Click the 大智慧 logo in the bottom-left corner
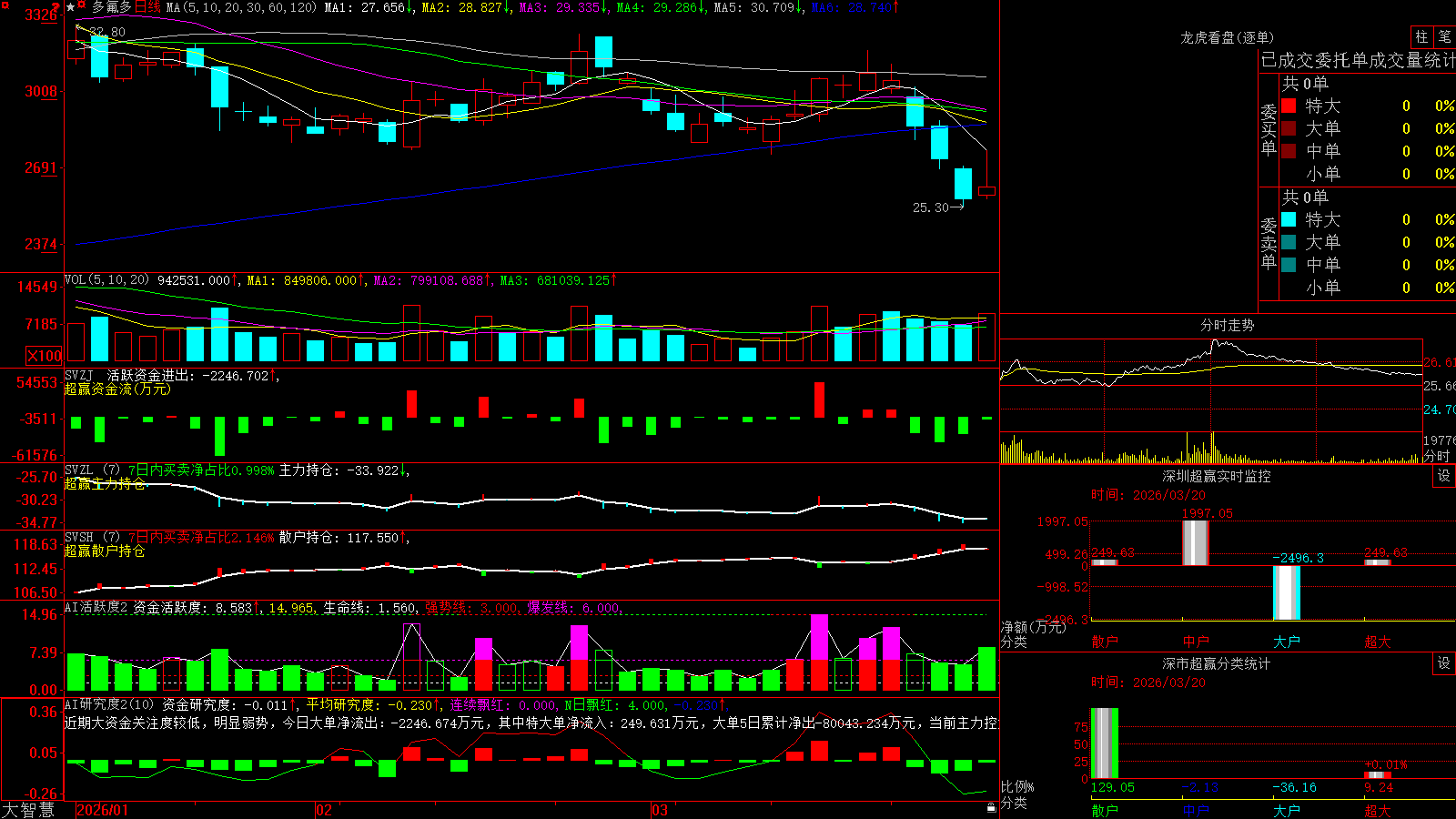 click(x=28, y=809)
